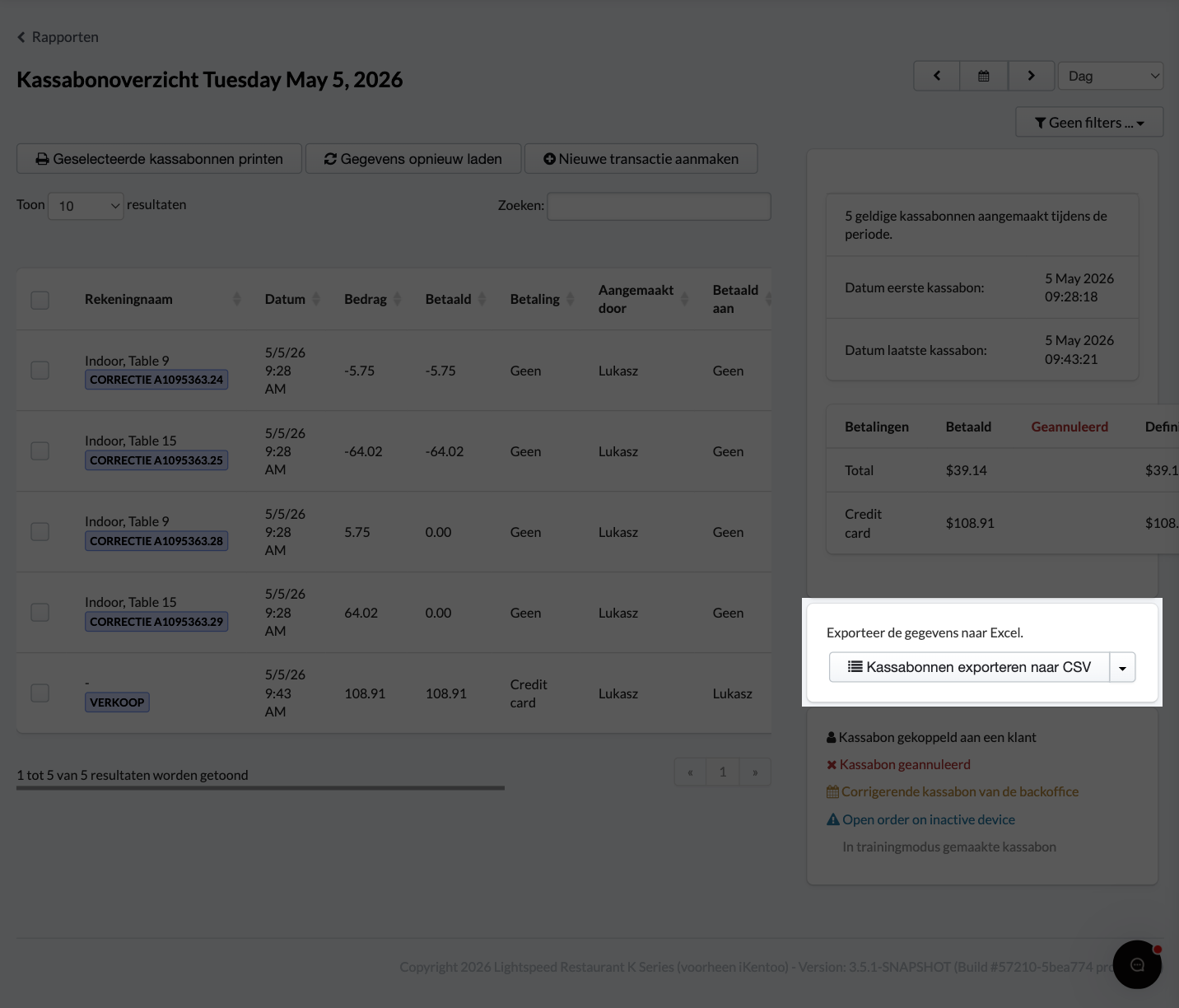
Task: Click the red X icon beside Kassabon geannuleerd
Action: tap(832, 764)
